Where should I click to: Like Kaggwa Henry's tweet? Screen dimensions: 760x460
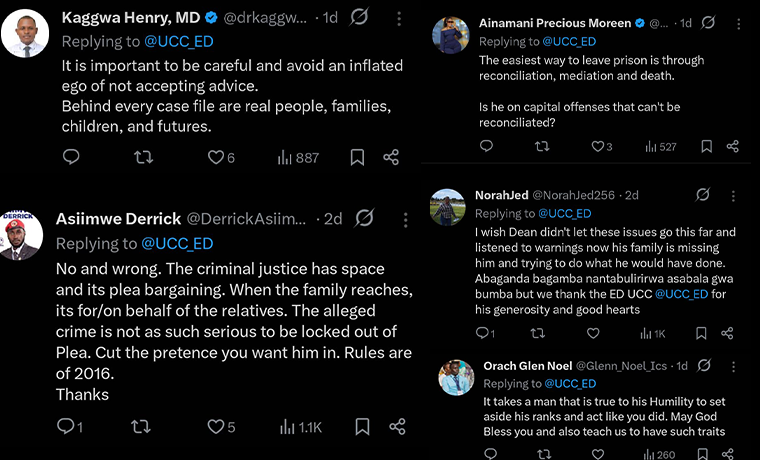pyautogui.click(x=215, y=157)
